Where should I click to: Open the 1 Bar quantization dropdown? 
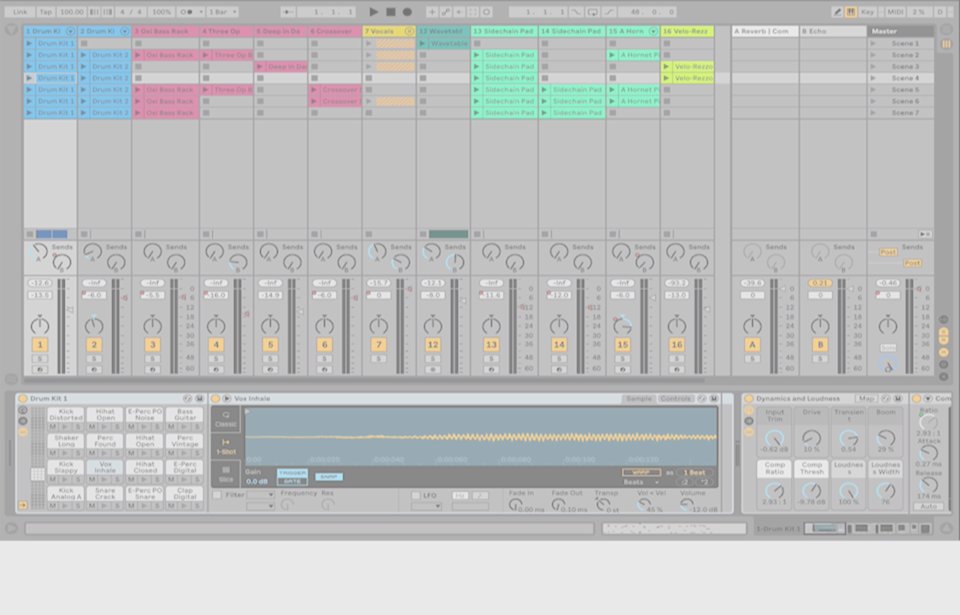click(220, 12)
